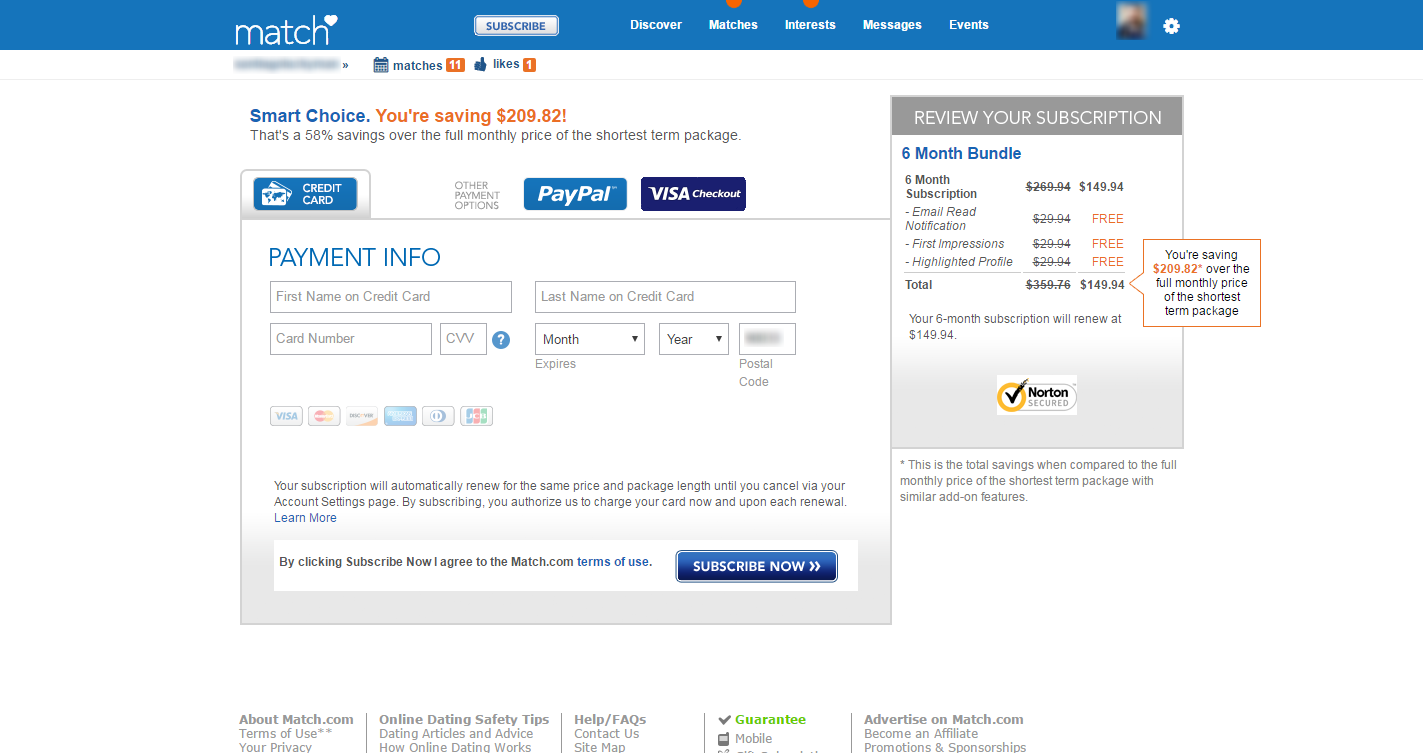This screenshot has width=1423, height=753.
Task: Open Help/FAQs footer link
Action: (x=610, y=719)
